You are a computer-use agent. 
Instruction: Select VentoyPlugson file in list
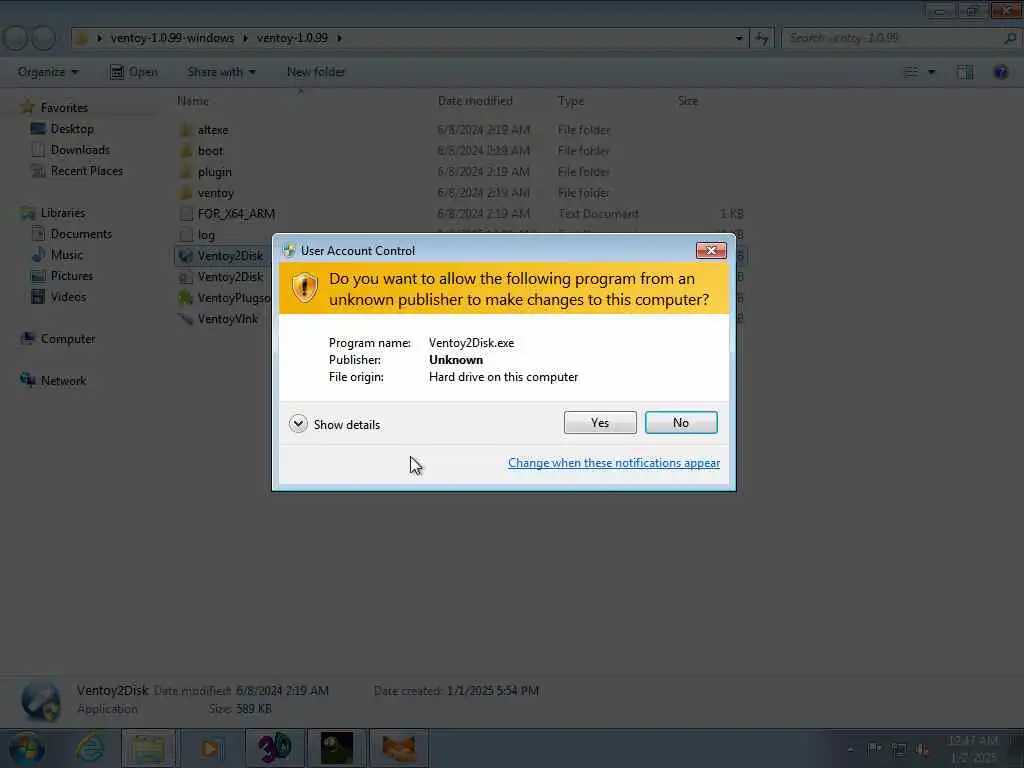(233, 298)
